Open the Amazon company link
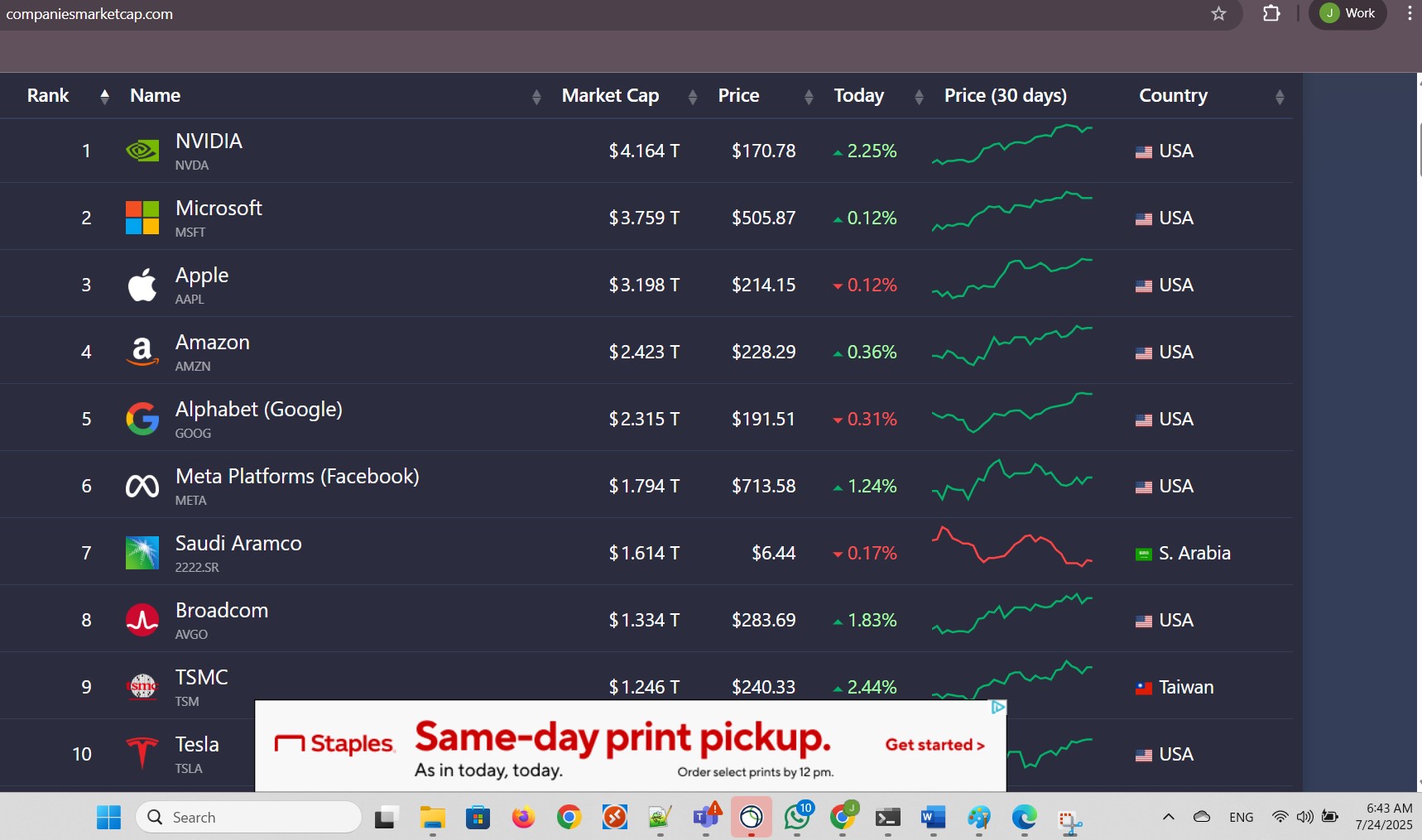This screenshot has width=1422, height=840. (212, 343)
